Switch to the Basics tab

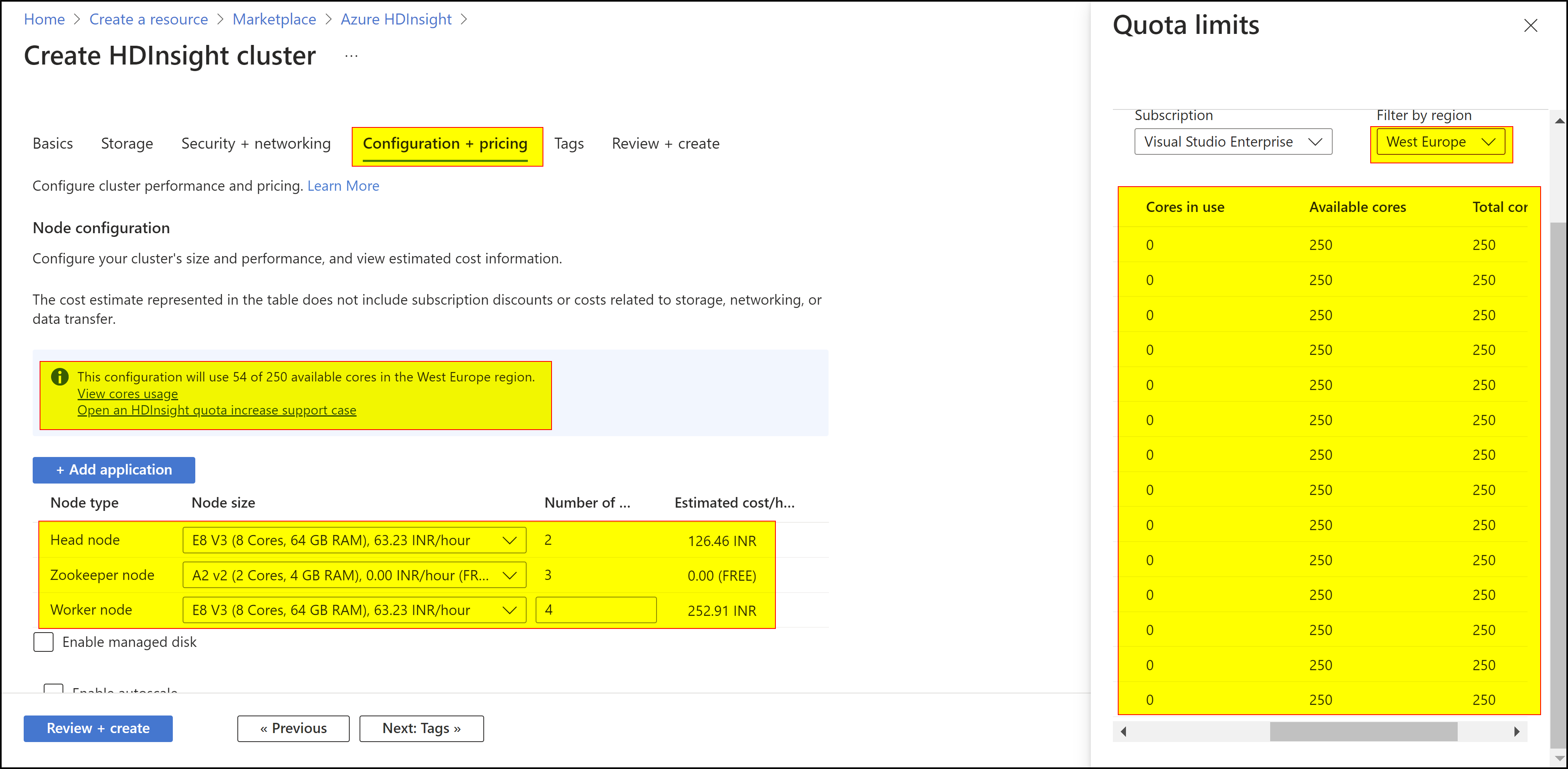point(52,144)
